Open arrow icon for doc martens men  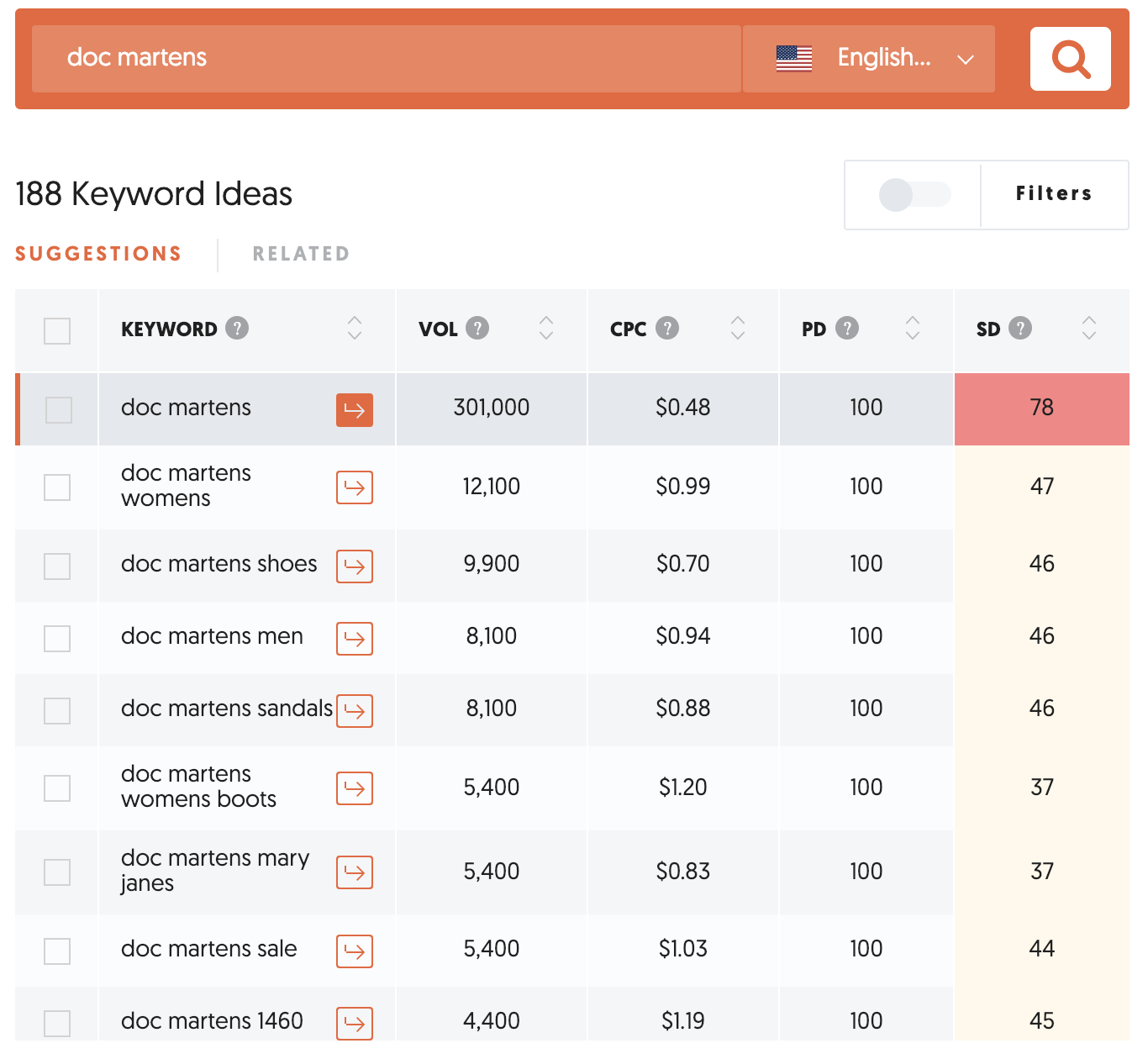coord(355,639)
